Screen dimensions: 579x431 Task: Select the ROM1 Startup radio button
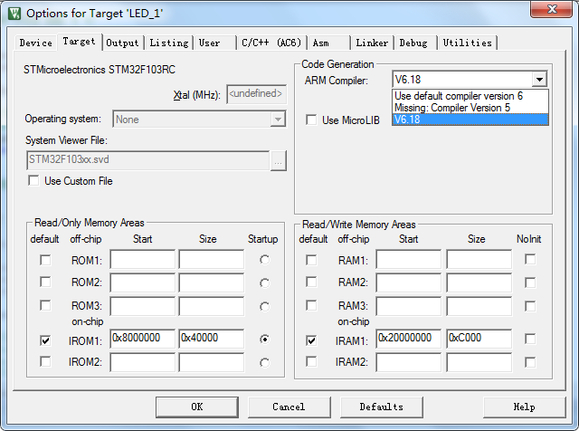click(264, 260)
